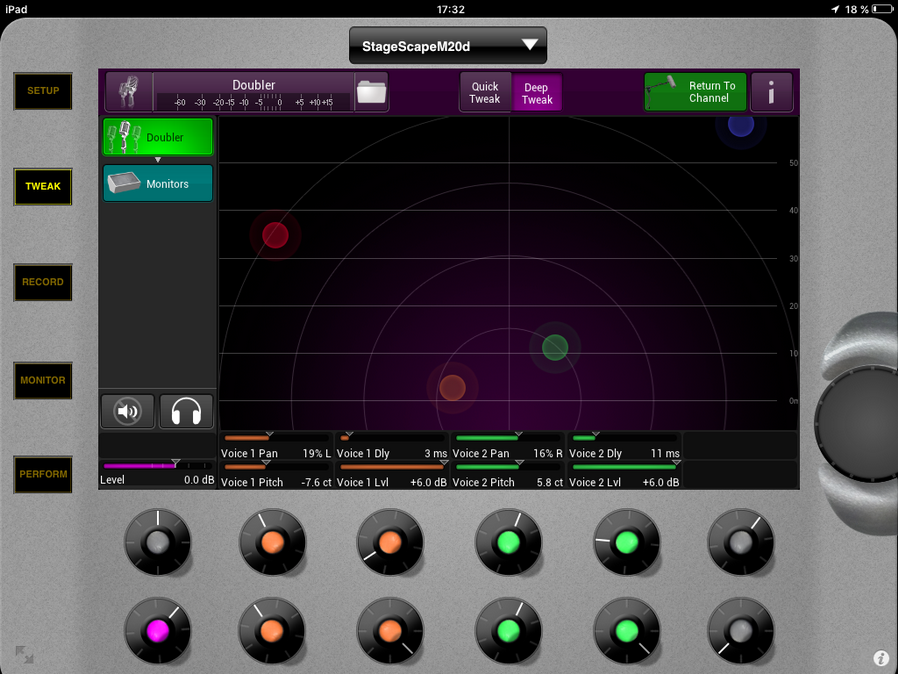
Task: Tap the fullscreen arrows icon at bottom left
Action: coord(24,655)
